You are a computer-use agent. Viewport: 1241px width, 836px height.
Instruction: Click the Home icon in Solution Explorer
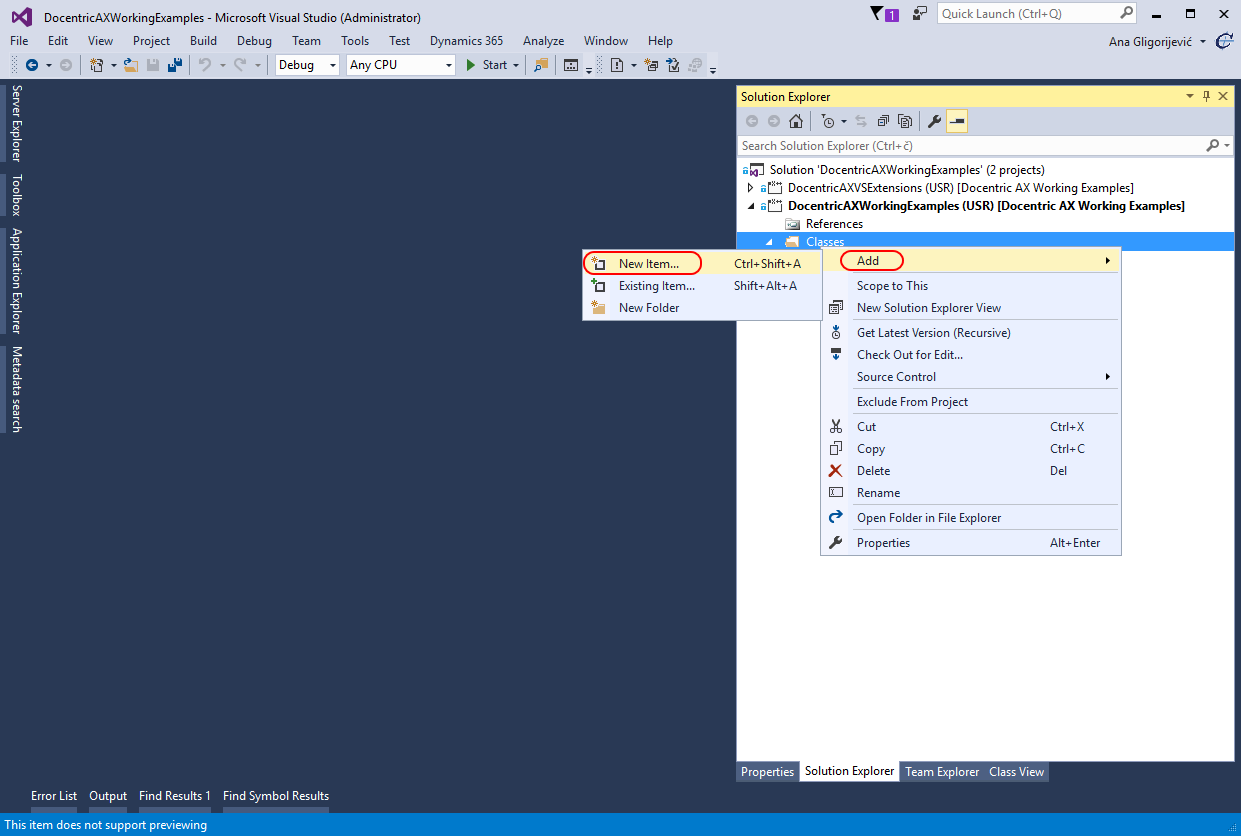(796, 122)
